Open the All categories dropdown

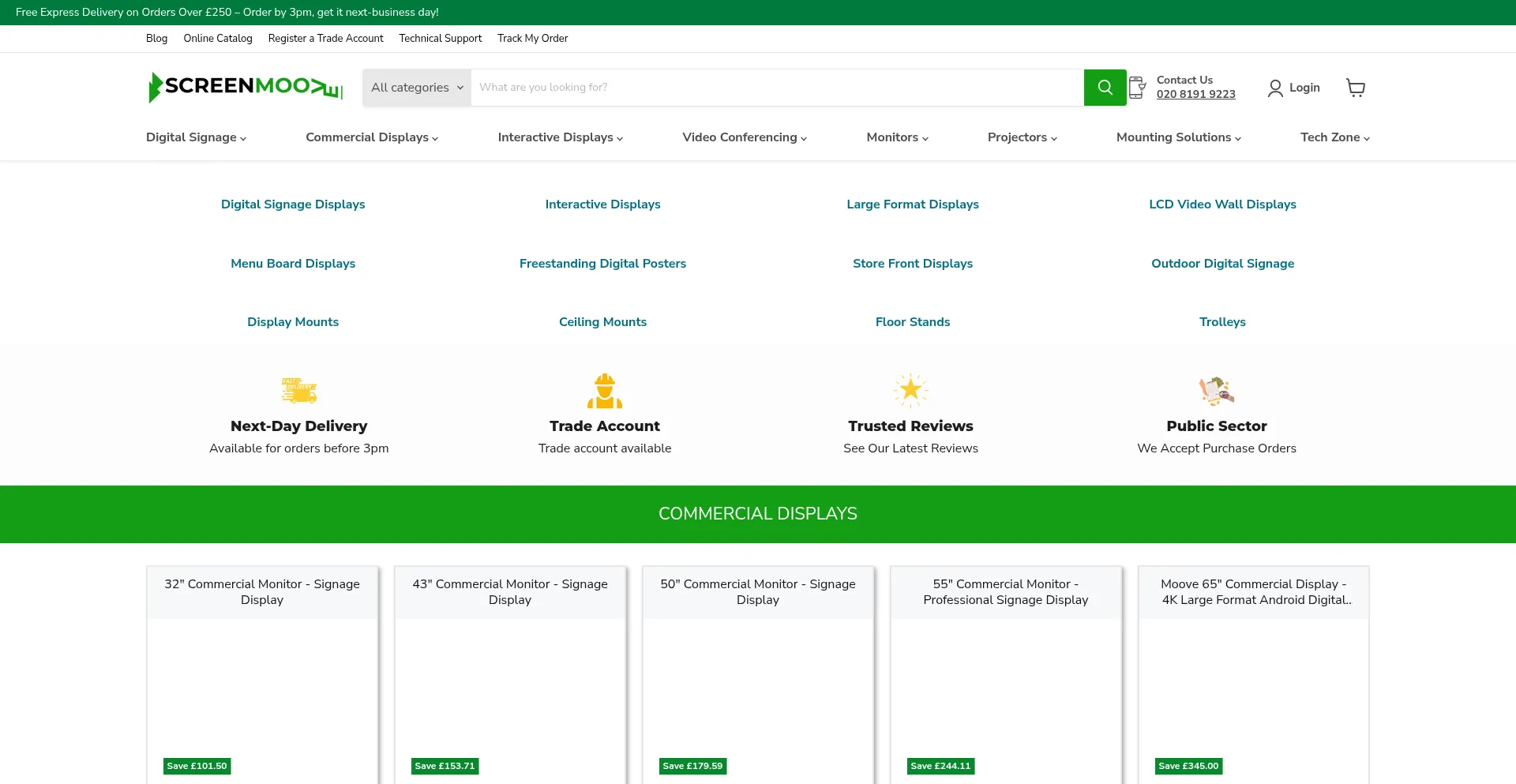point(417,88)
